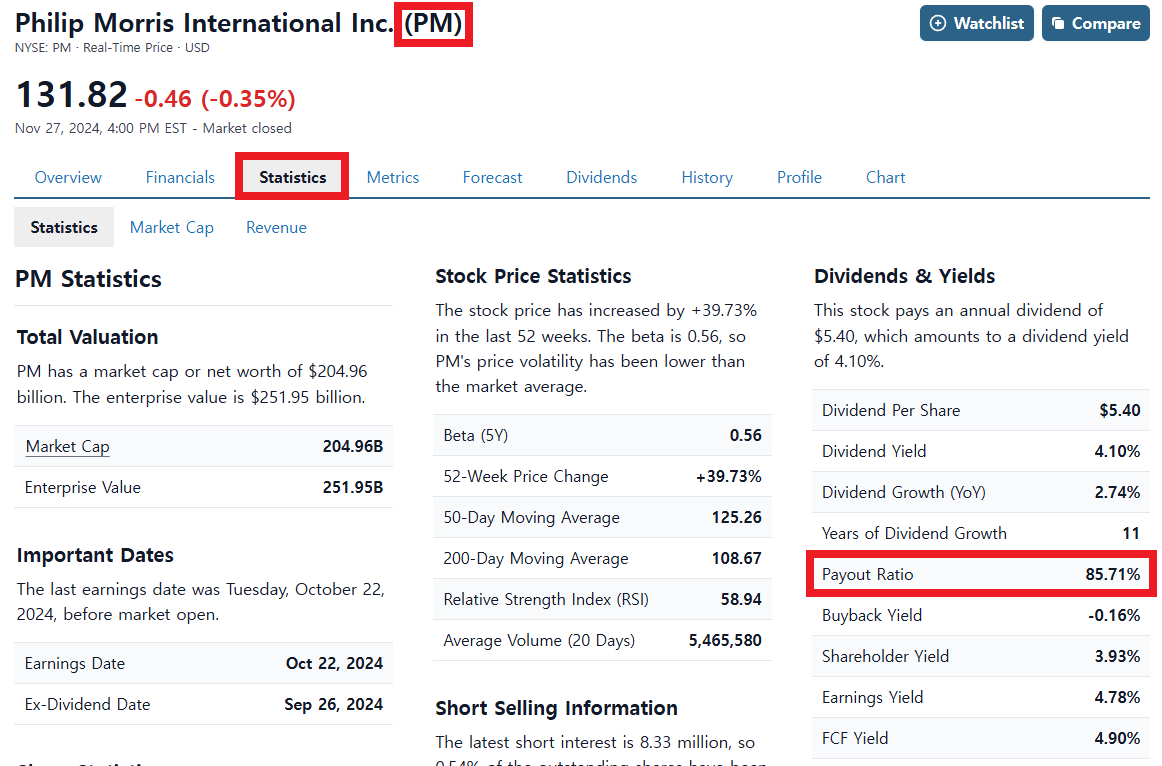Open the Financials tab
This screenshot has width=1162, height=766.
click(x=180, y=177)
